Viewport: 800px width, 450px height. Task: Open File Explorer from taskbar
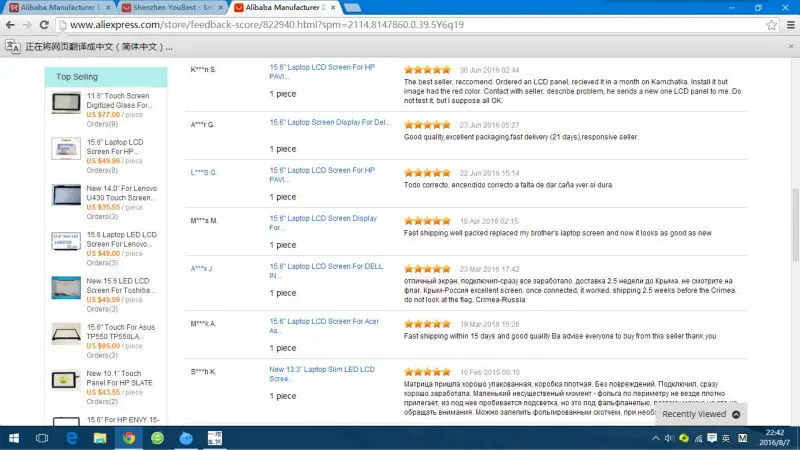point(100,438)
